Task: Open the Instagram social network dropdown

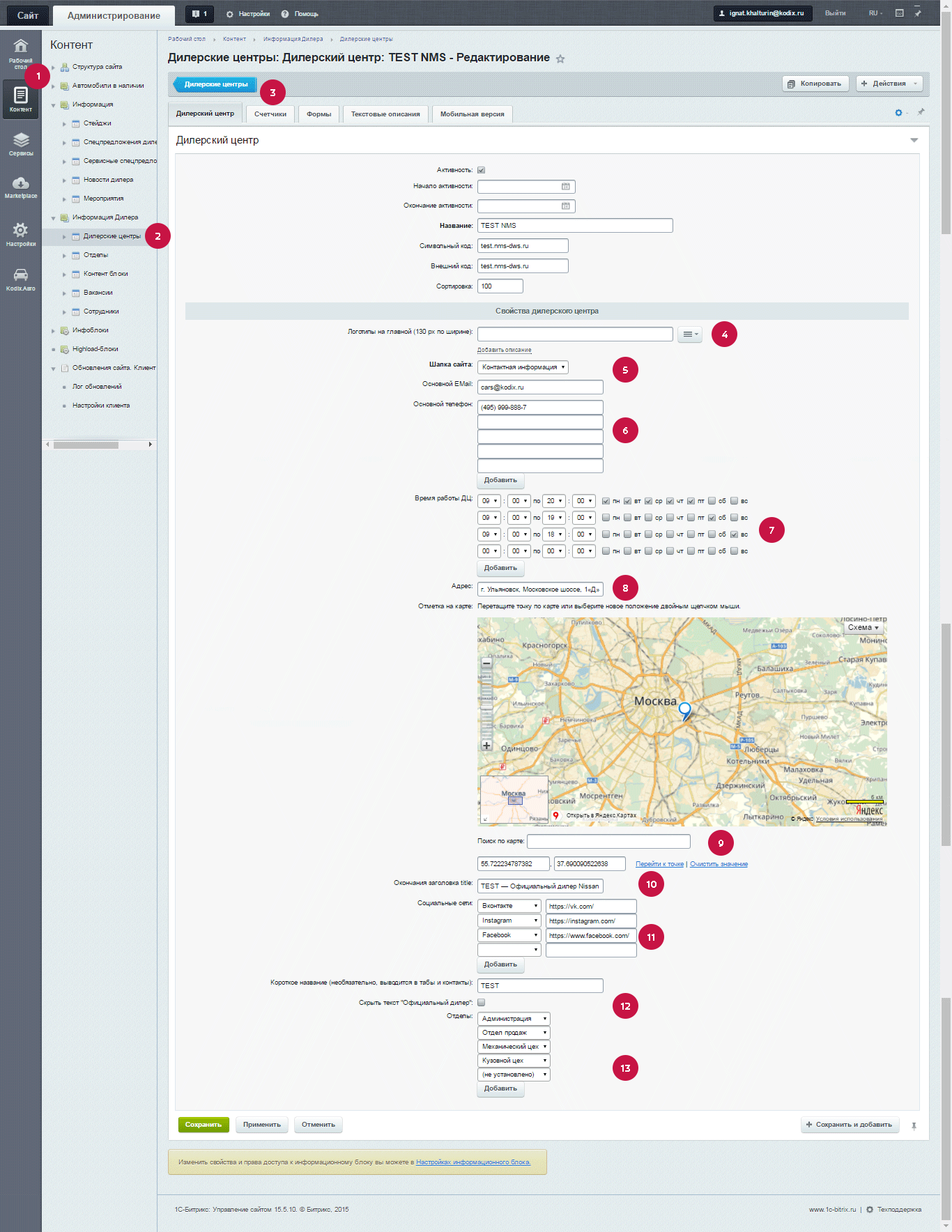Action: (509, 921)
